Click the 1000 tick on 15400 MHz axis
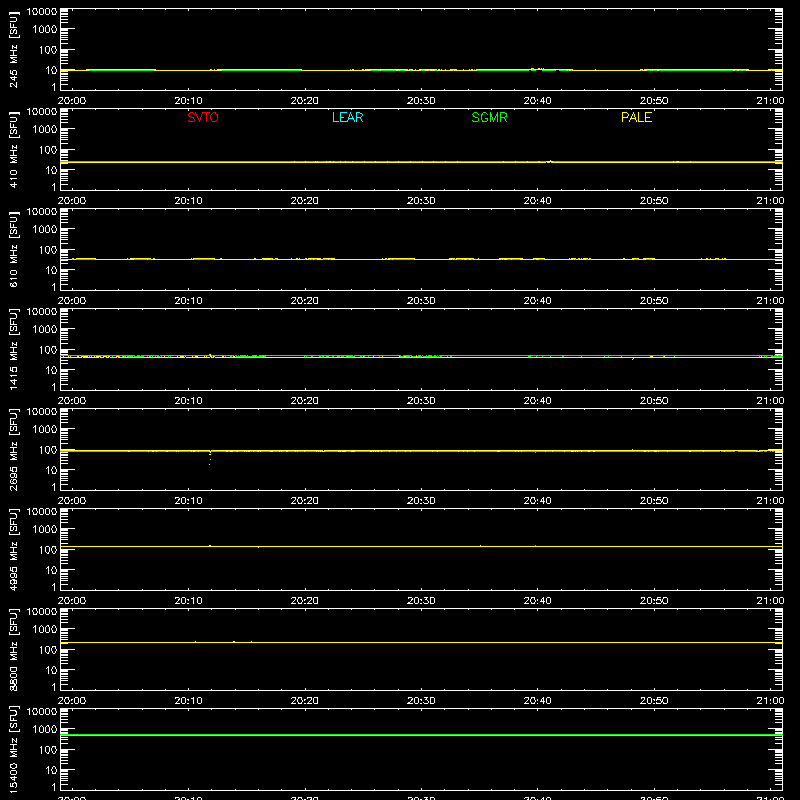The image size is (800, 800). pyautogui.click(x=44, y=730)
